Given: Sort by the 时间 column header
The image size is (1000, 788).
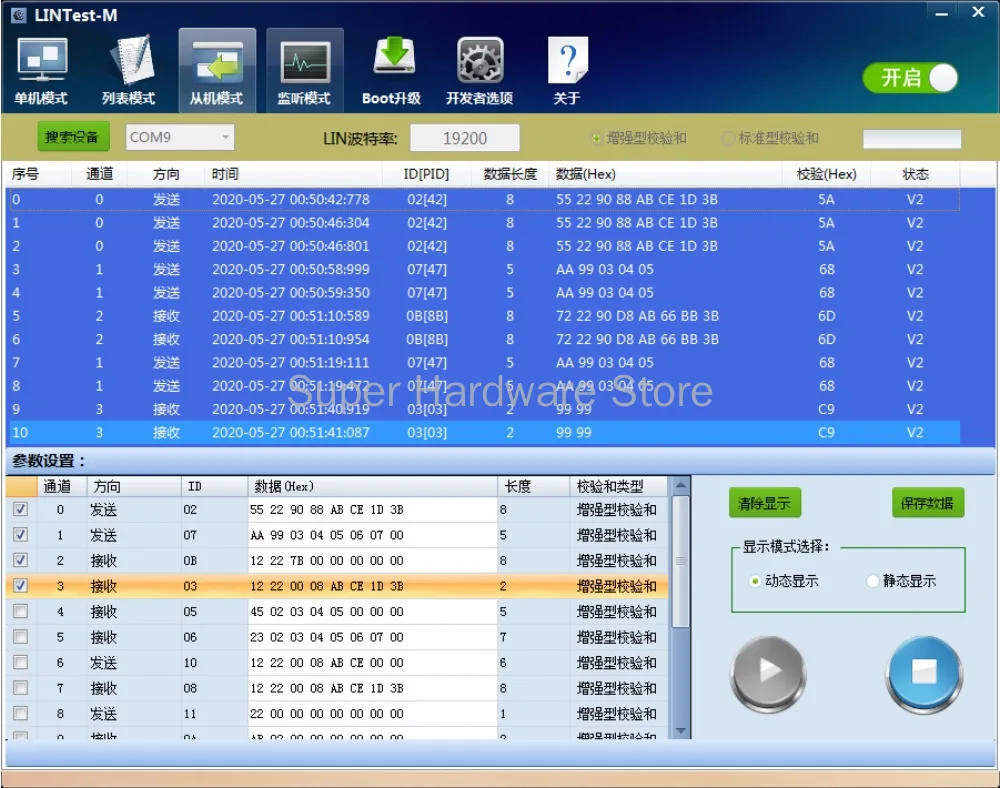Looking at the screenshot, I should click(x=225, y=174).
